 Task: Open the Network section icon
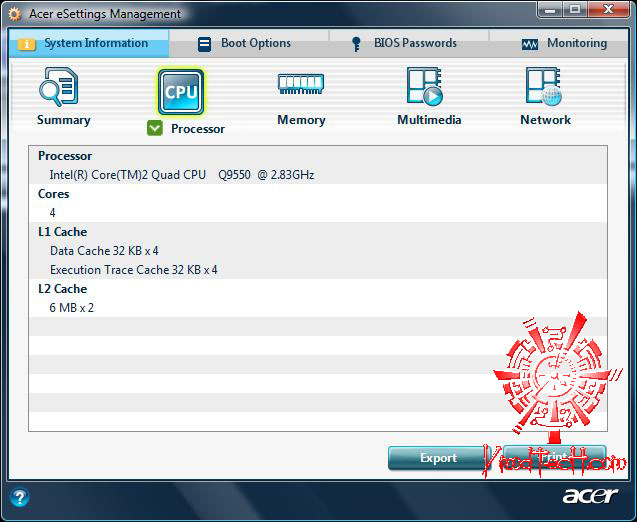544,87
